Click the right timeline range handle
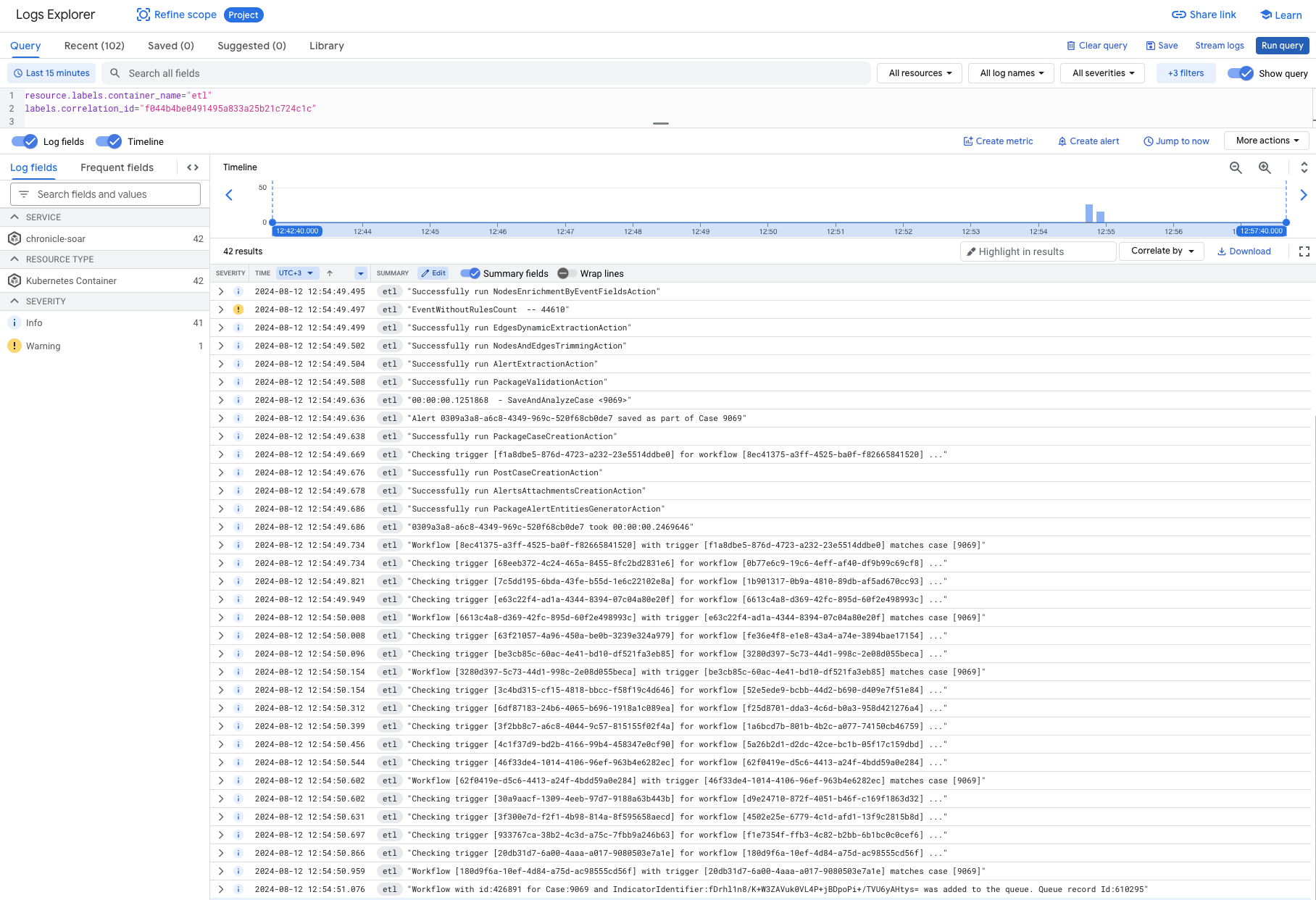The width and height of the screenshot is (1316, 900). pos(1286,222)
